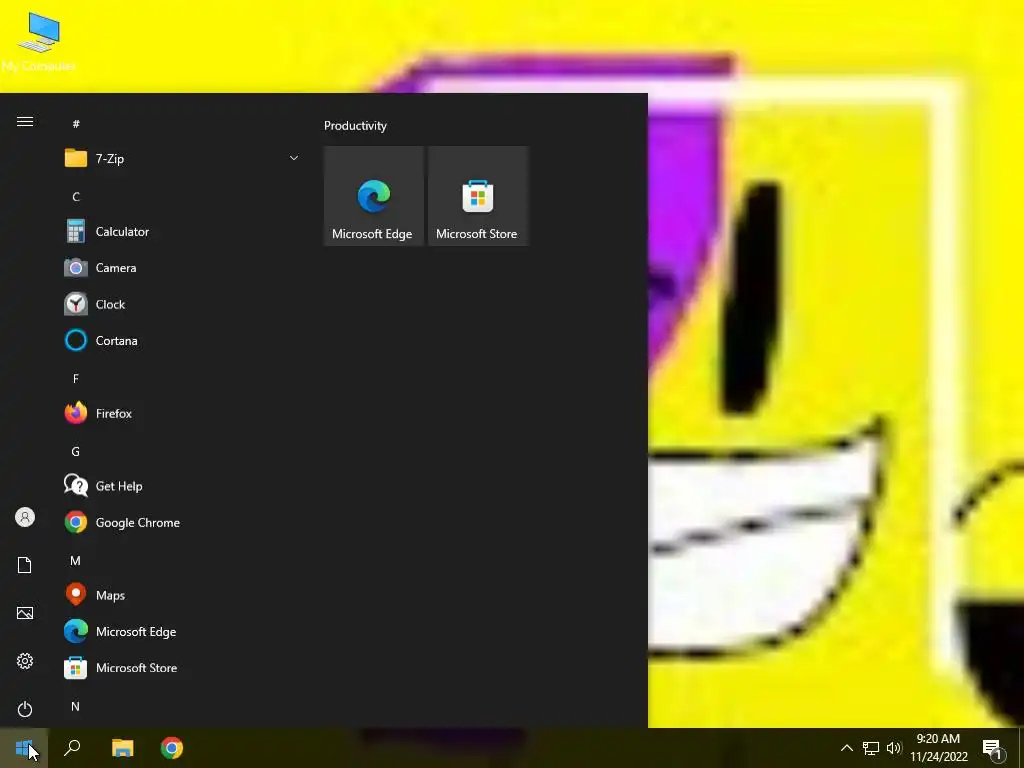
Task: Select the Productivity group header
Action: pyautogui.click(x=355, y=126)
